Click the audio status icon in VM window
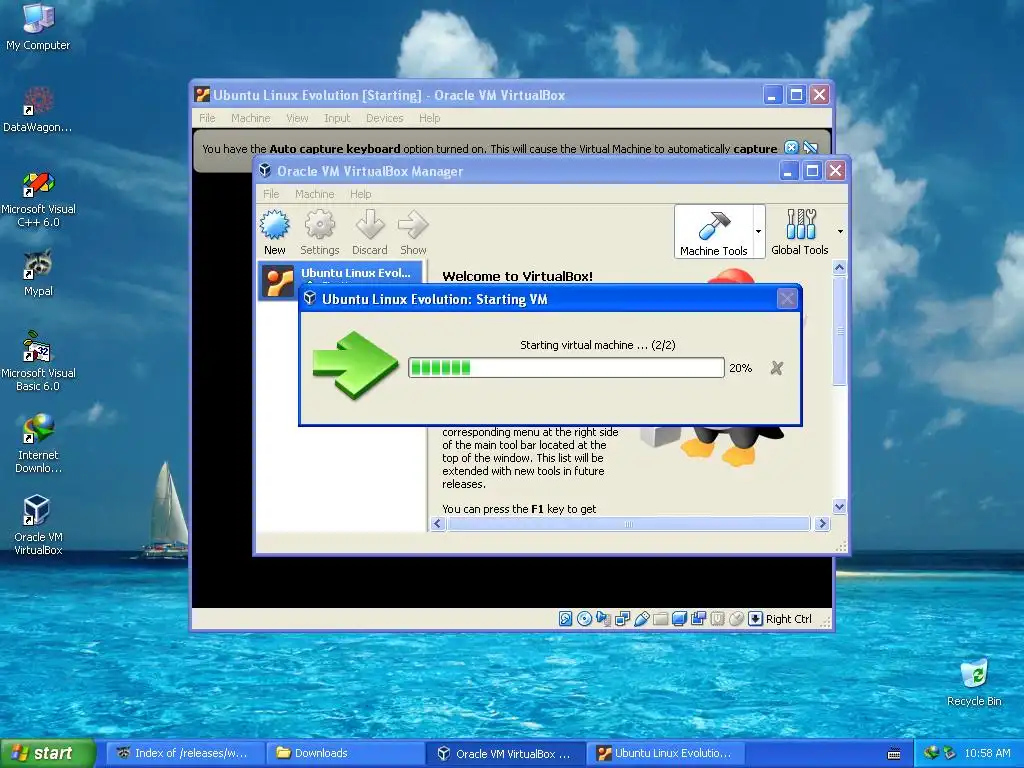Screen dimensions: 1024x768 coord(603,618)
